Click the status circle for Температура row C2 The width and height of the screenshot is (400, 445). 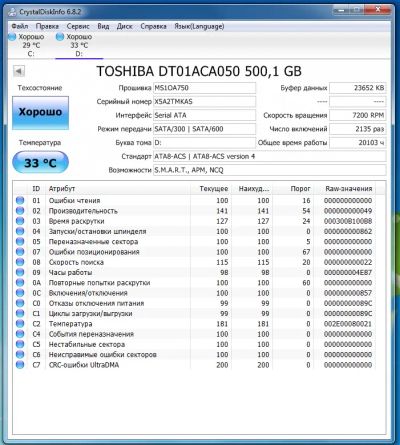point(20,324)
